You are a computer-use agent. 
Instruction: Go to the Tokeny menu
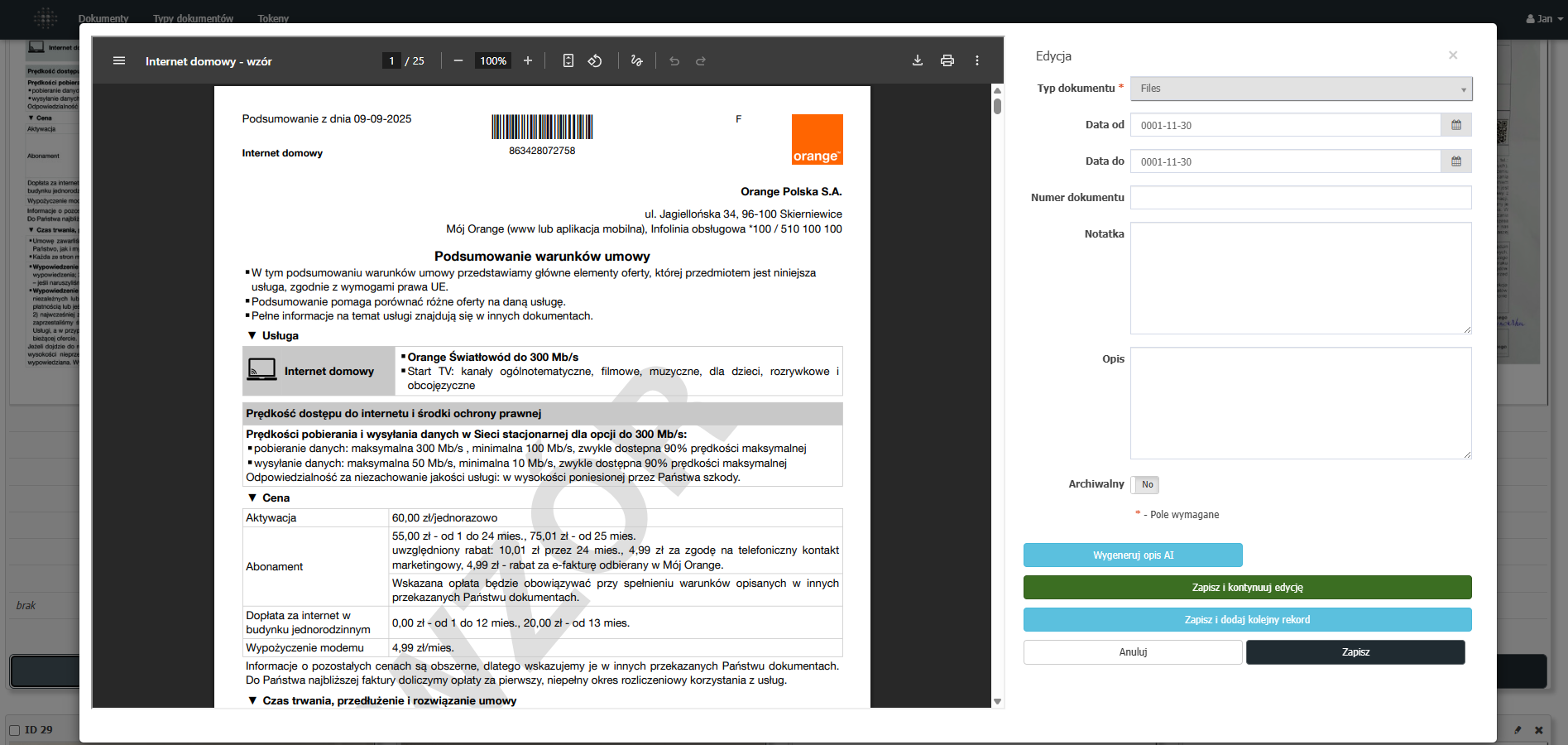(273, 18)
